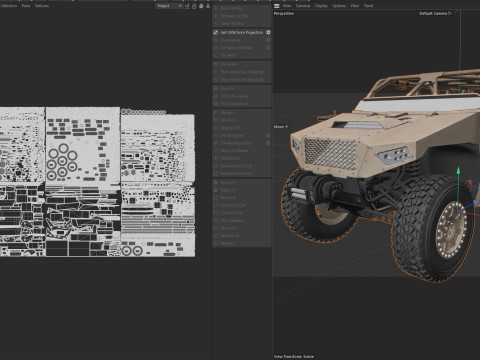Viewport: 480px width, 360px height.
Task: Open UV Unwrap options gear
Action: coord(268,40)
